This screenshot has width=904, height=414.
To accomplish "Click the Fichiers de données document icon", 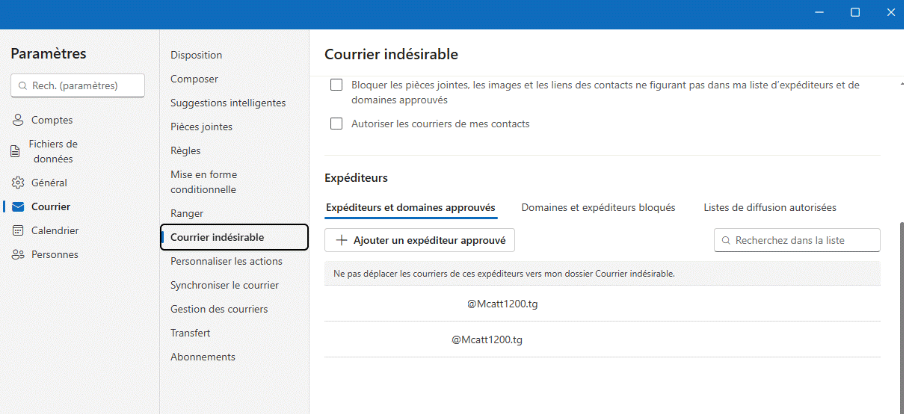I will coord(15,151).
